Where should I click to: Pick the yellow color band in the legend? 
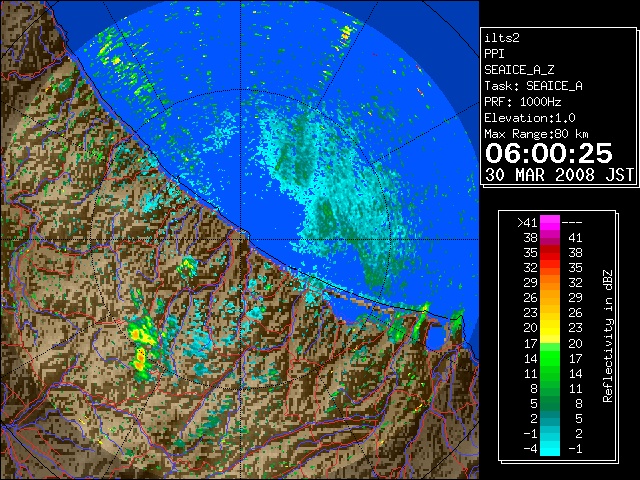click(x=549, y=328)
